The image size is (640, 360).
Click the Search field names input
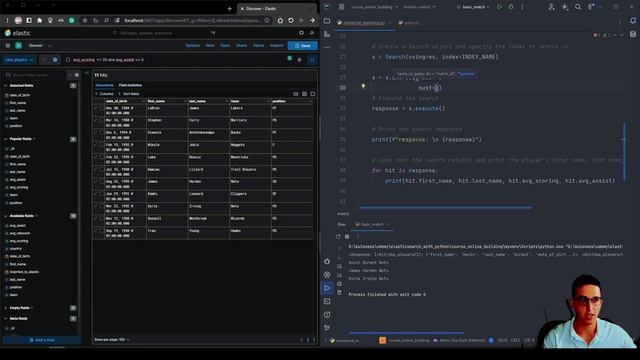coord(37,75)
